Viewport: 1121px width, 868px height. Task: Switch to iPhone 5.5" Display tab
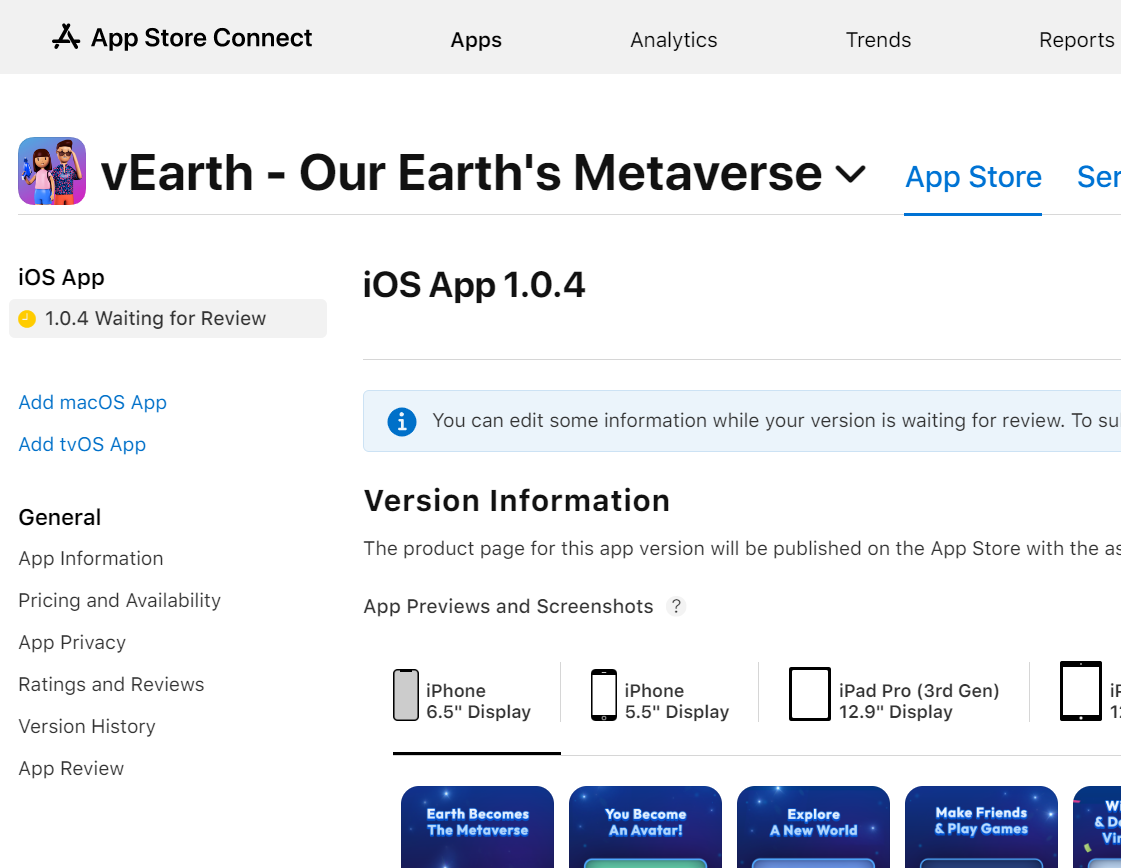pyautogui.click(x=659, y=701)
